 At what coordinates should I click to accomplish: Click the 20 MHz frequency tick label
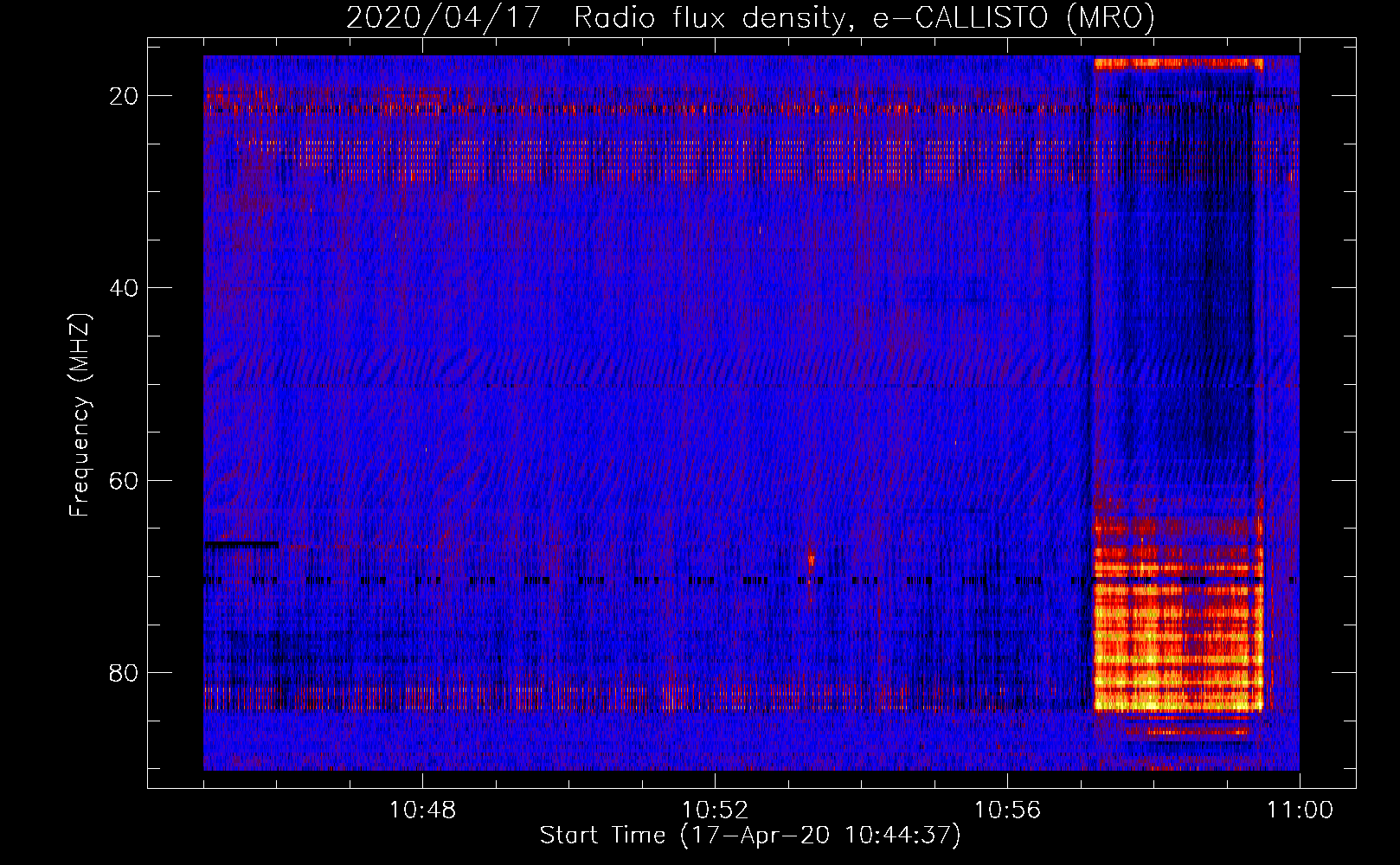124,96
